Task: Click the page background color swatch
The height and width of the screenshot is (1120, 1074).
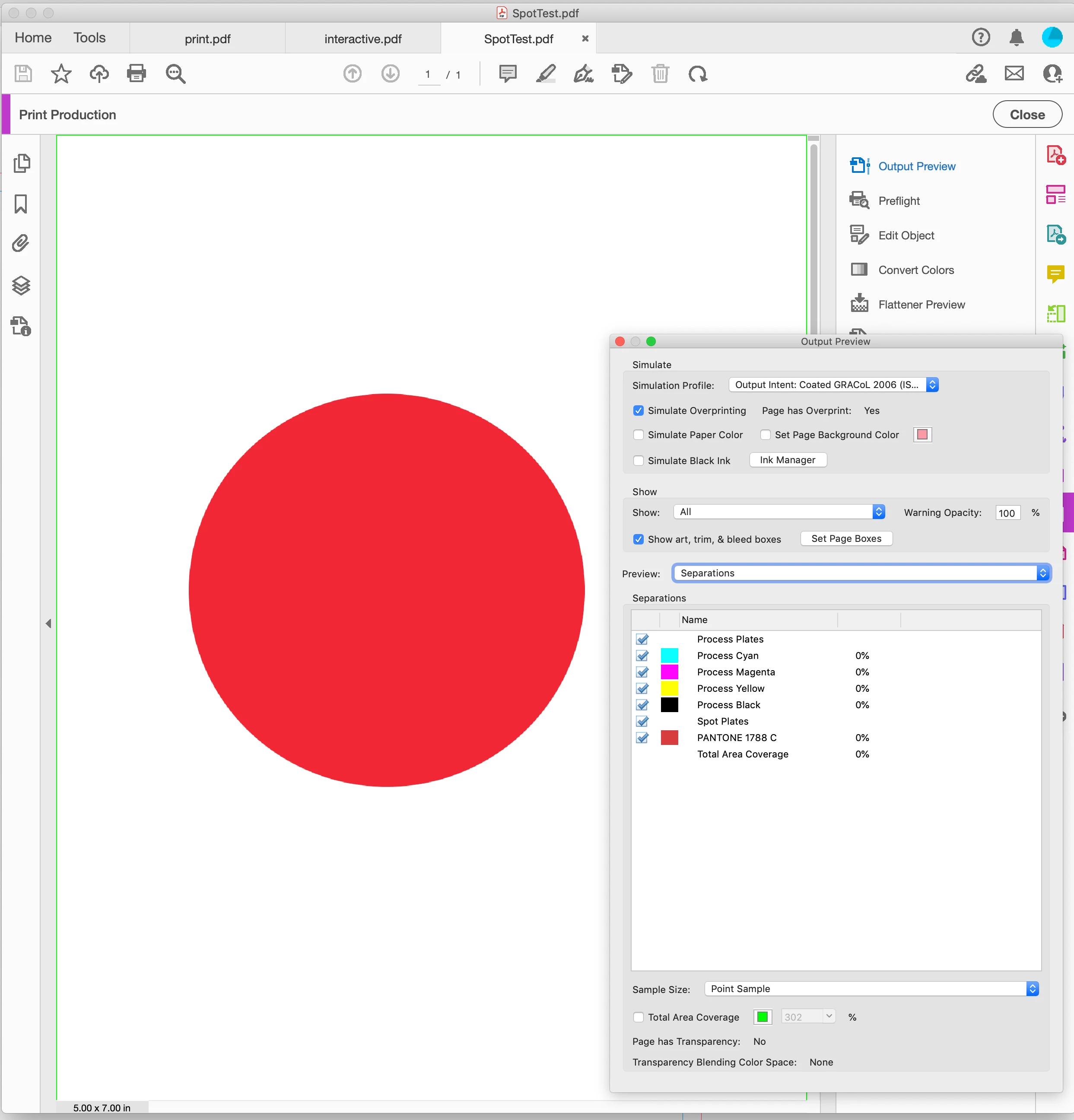Action: pos(922,435)
